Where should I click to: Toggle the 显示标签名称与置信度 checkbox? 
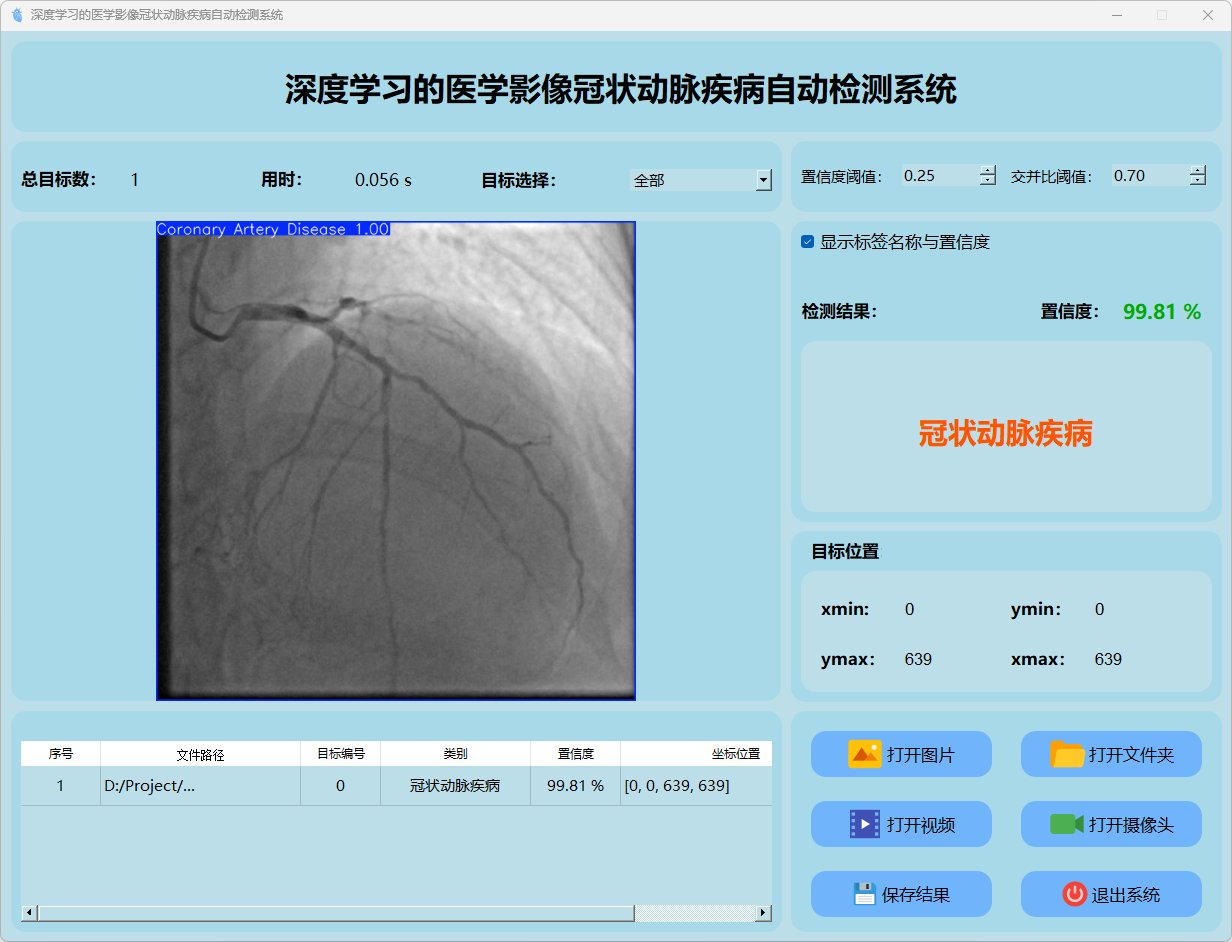point(808,242)
